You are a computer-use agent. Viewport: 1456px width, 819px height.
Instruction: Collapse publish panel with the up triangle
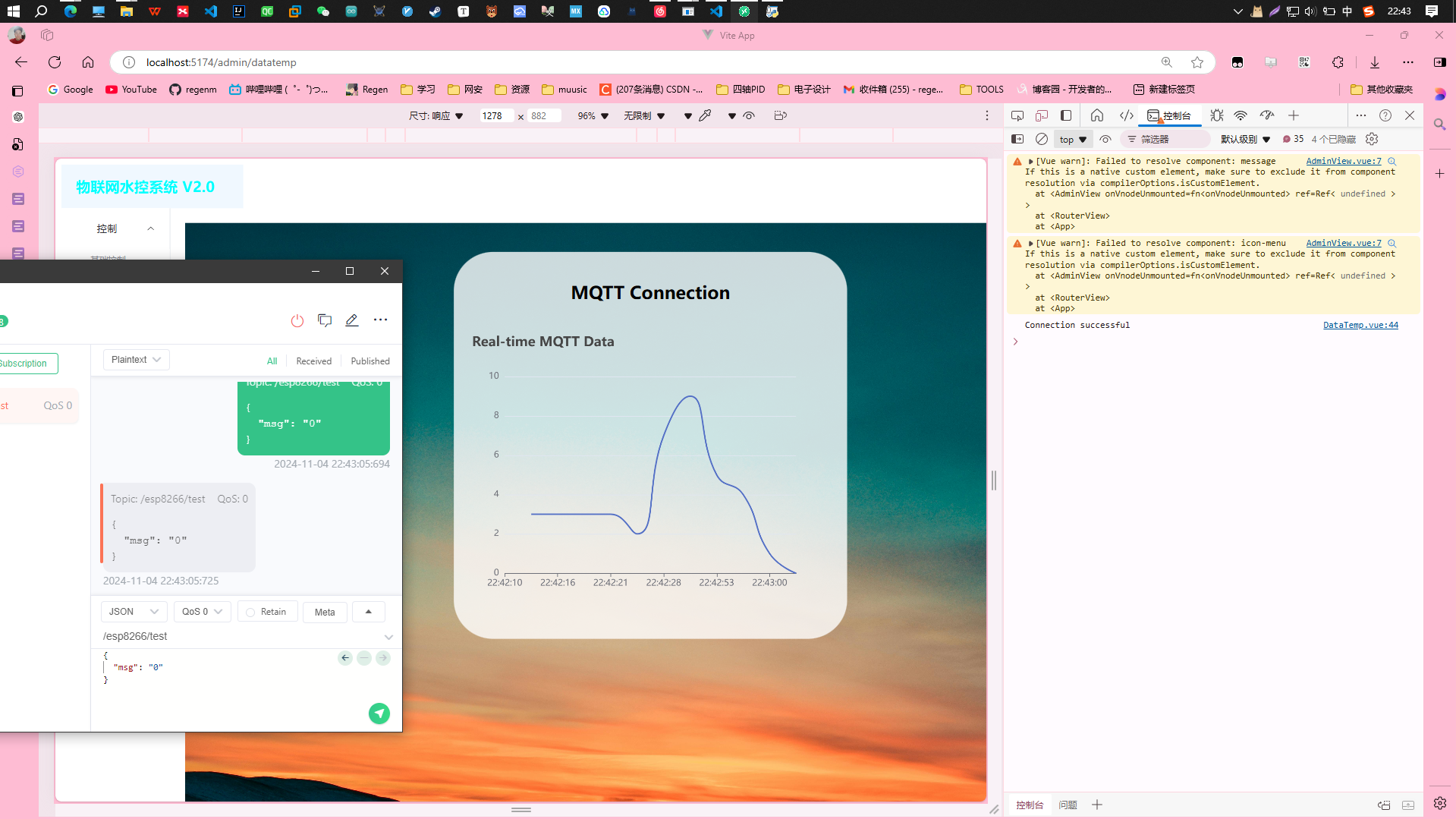(x=369, y=612)
